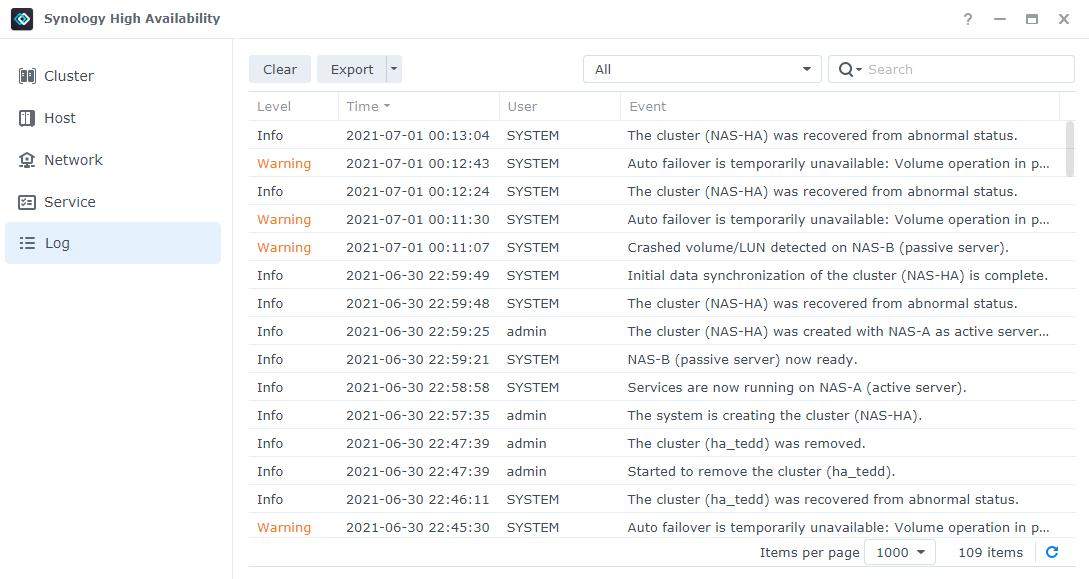
Task: Open the All log level filter dropdown
Action: tap(702, 68)
